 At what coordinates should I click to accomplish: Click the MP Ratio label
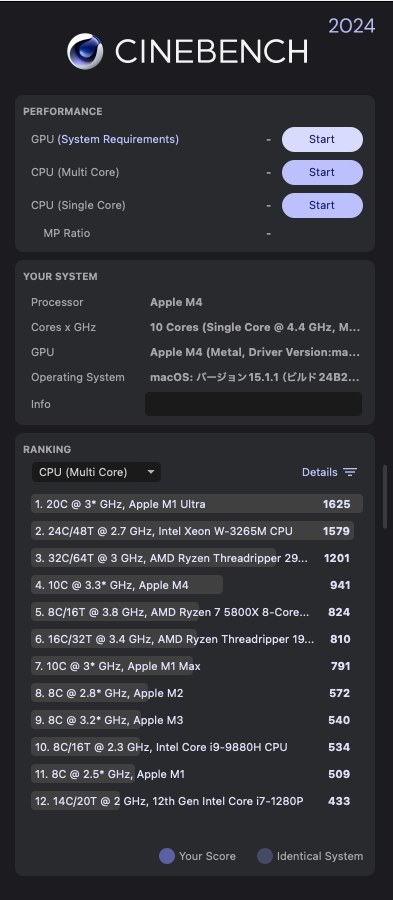click(67, 233)
